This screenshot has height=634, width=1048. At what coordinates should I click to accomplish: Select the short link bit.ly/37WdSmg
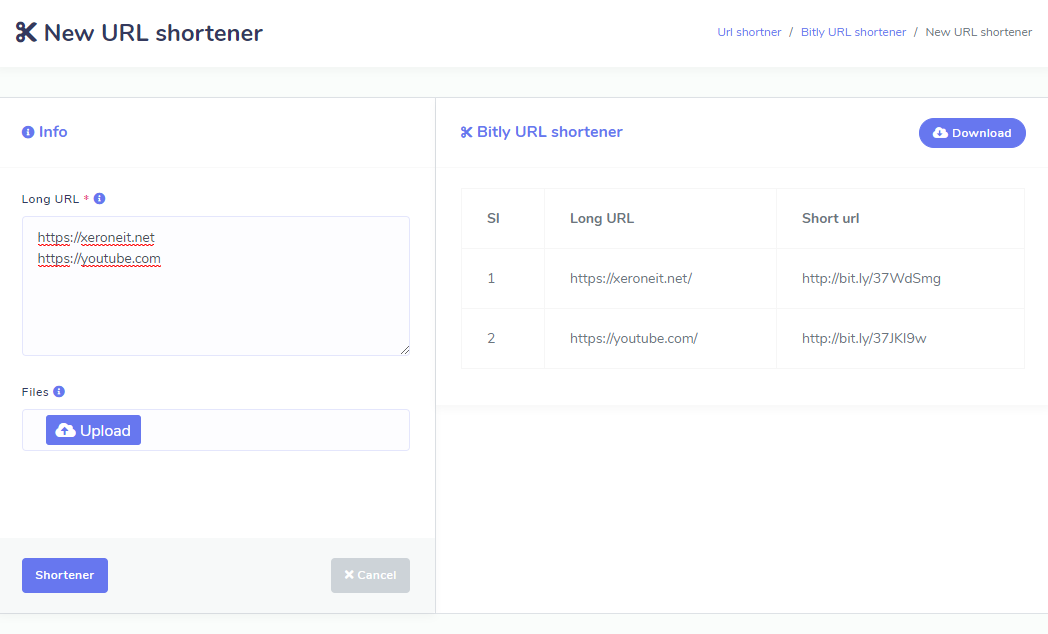[x=871, y=278]
